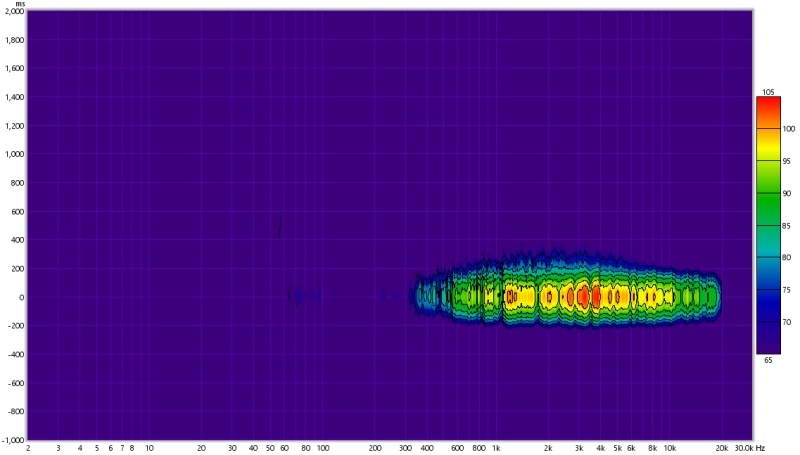The width and height of the screenshot is (800, 455).
Task: Click the 1,400 time axis label
Action: tap(14, 97)
